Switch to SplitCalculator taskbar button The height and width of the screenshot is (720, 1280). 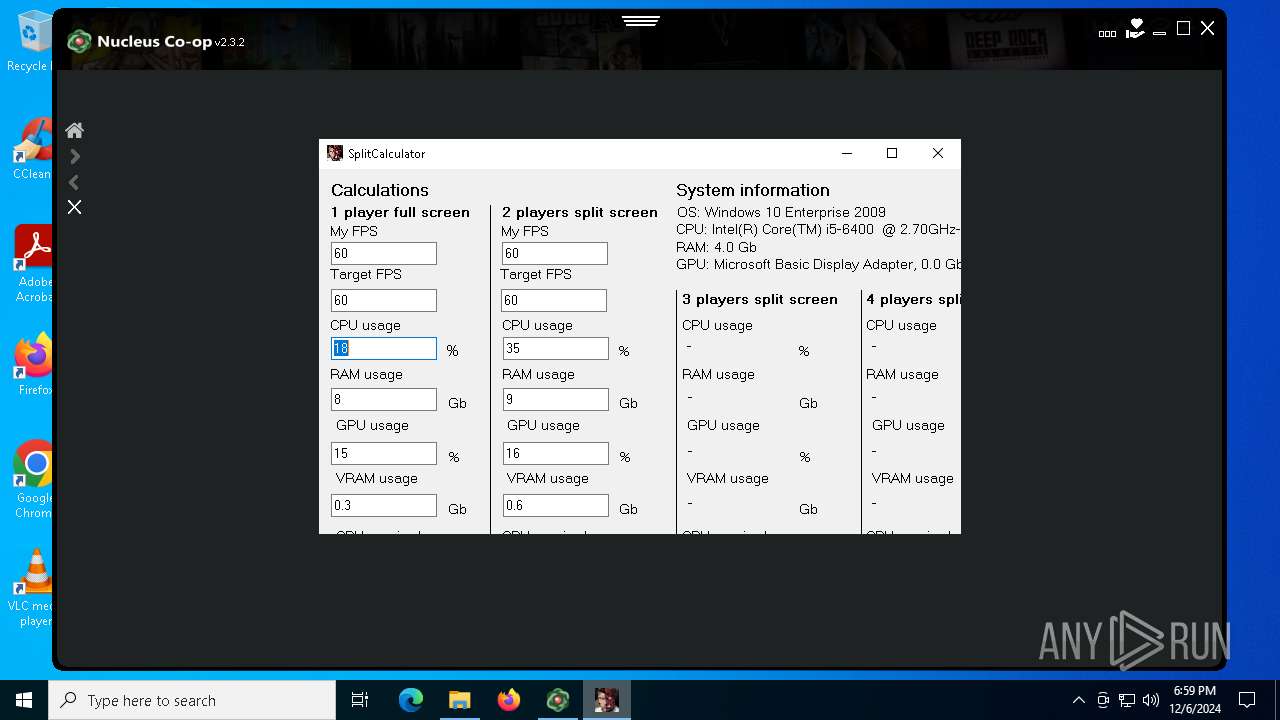click(606, 700)
